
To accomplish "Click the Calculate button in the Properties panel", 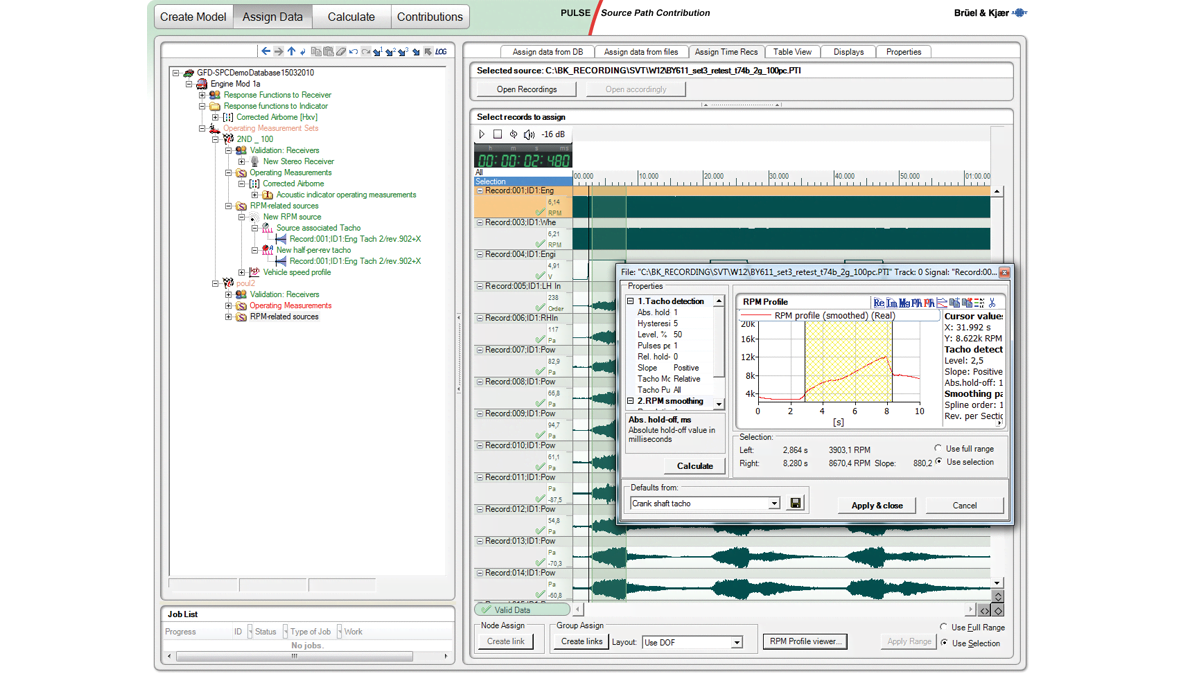I will tap(694, 465).
